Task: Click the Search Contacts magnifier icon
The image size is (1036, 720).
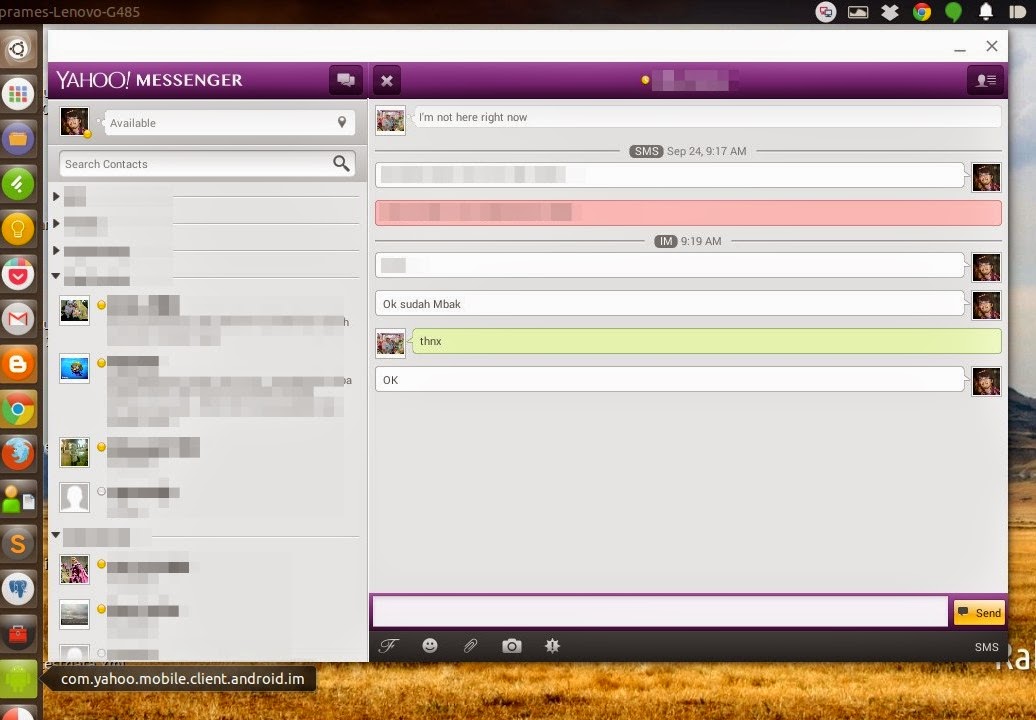Action: coord(341,163)
